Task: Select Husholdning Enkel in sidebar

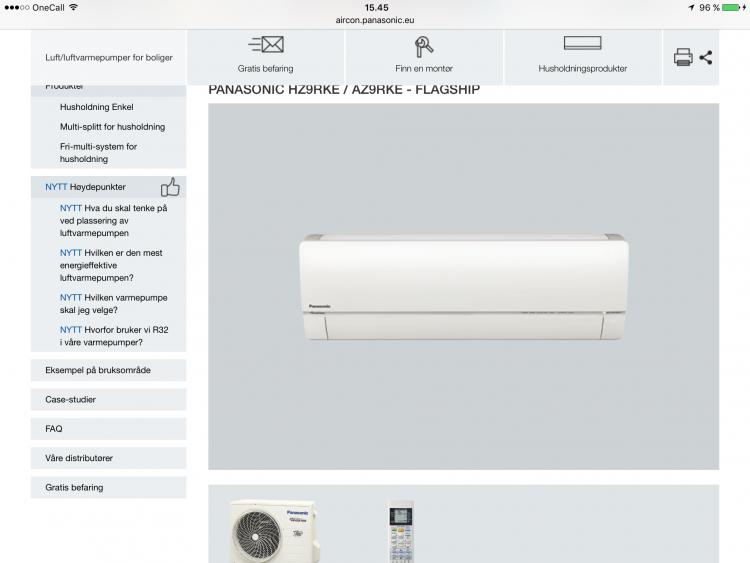Action: pyautogui.click(x=97, y=107)
